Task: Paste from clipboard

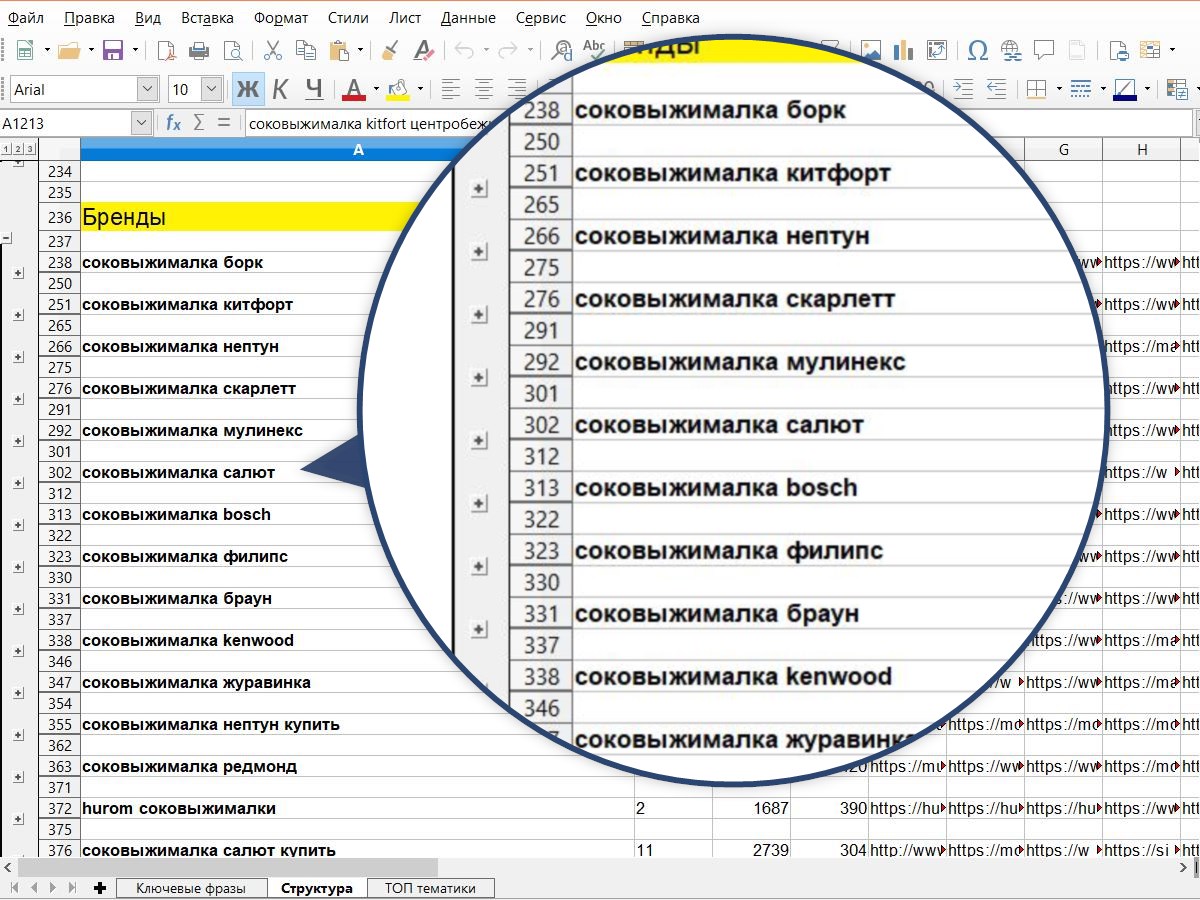Action: click(340, 50)
